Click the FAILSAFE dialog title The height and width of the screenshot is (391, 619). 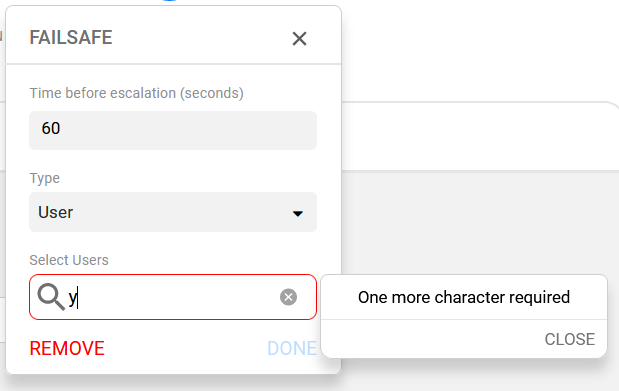pyautogui.click(x=71, y=38)
